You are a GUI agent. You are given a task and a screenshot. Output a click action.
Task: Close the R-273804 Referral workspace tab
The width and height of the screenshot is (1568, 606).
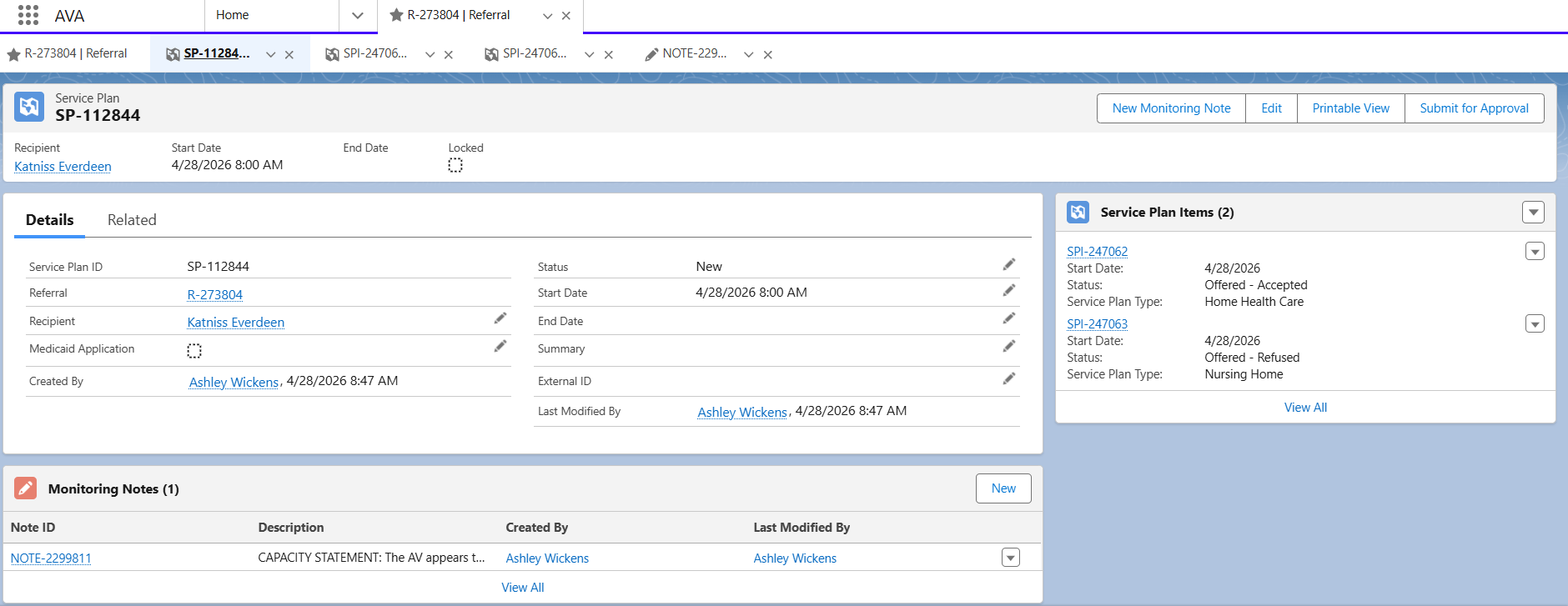[566, 16]
